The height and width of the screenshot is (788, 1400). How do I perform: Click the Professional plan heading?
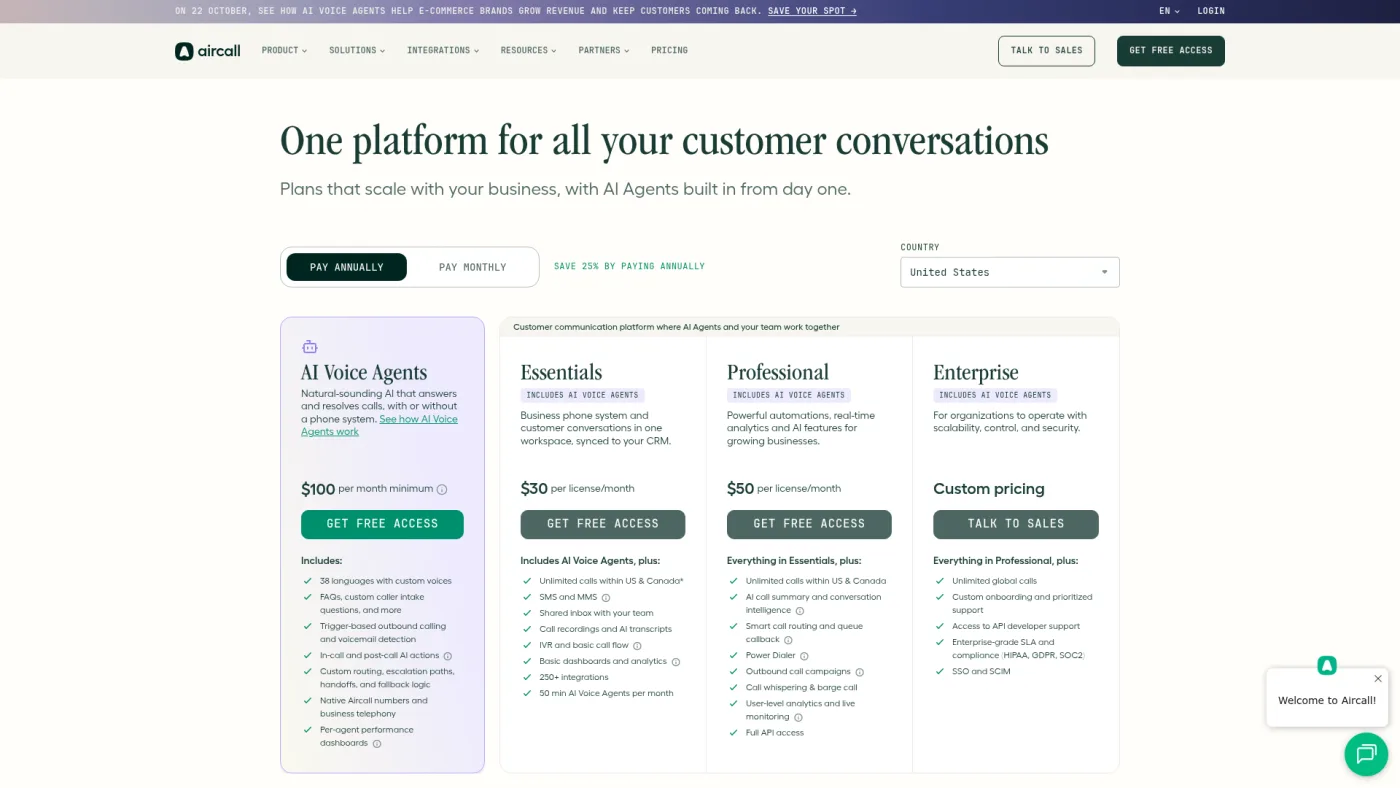(778, 372)
